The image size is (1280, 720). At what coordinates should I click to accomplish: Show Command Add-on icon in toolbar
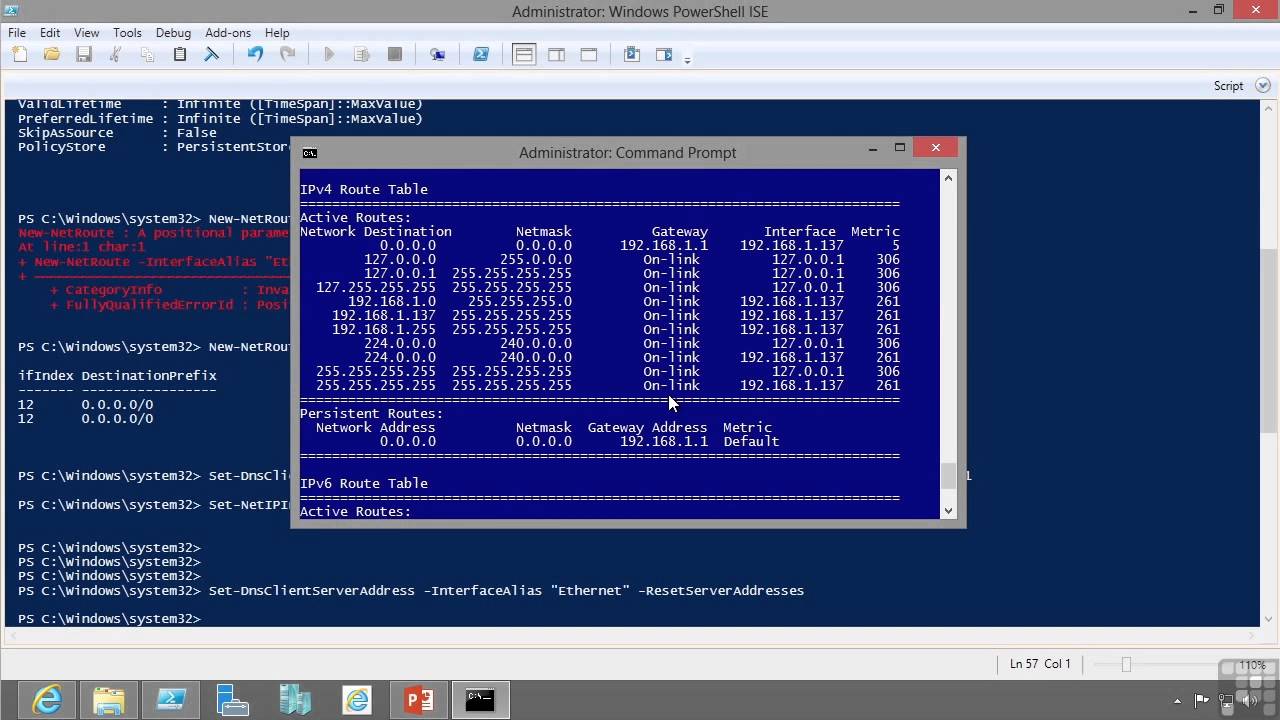[x=664, y=55]
